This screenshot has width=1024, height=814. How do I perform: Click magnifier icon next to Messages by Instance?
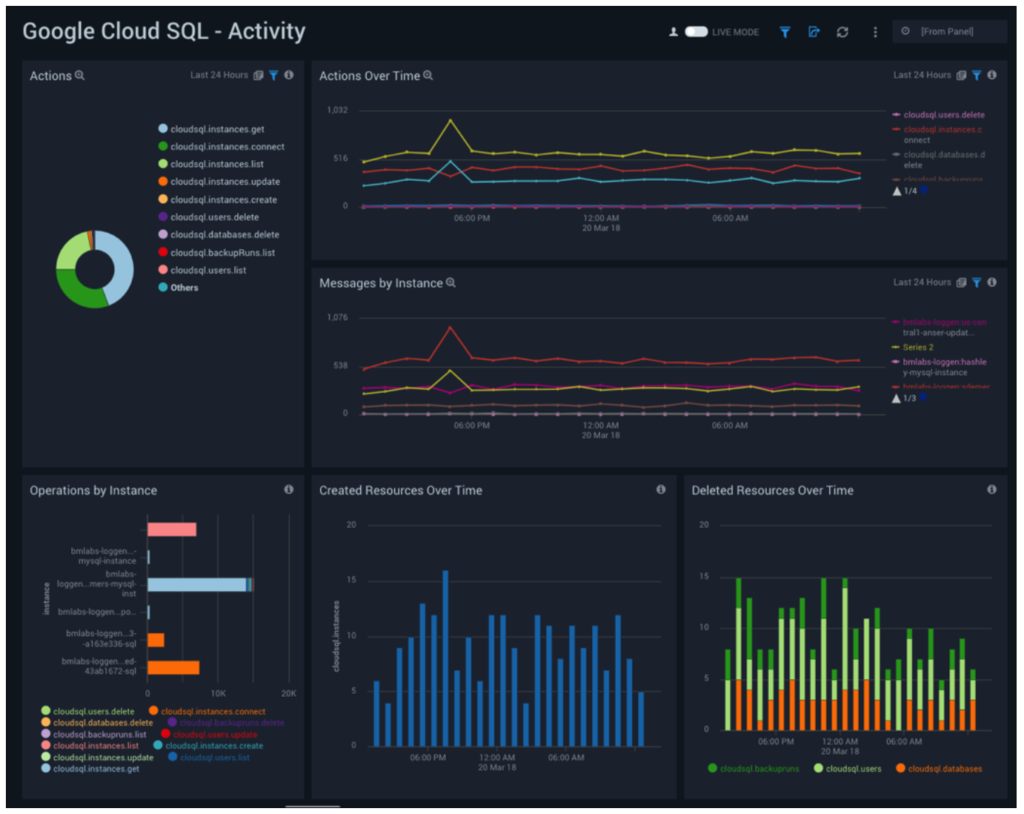coord(451,283)
